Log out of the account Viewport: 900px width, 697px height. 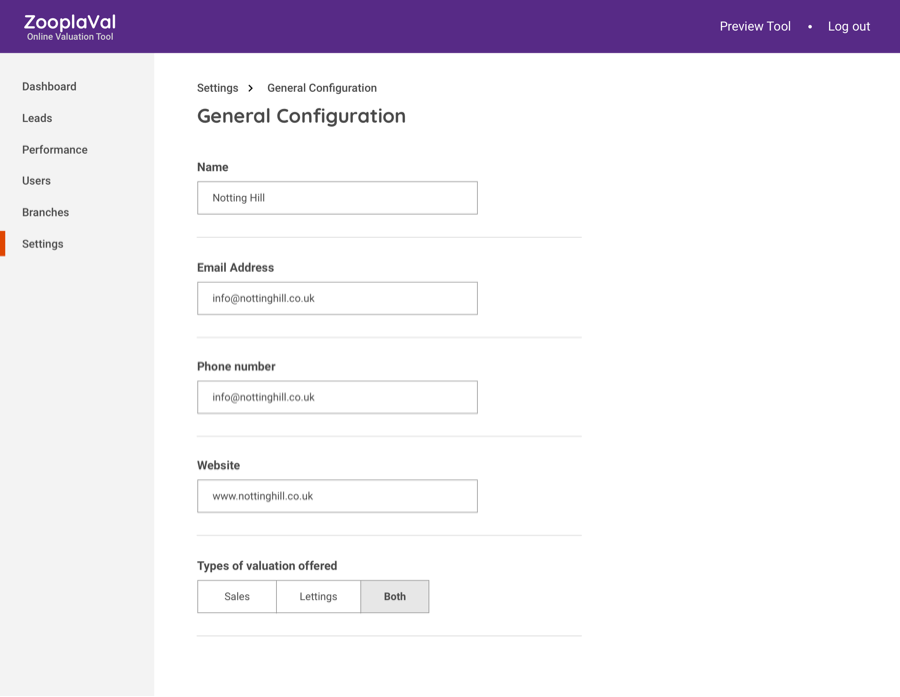(848, 26)
